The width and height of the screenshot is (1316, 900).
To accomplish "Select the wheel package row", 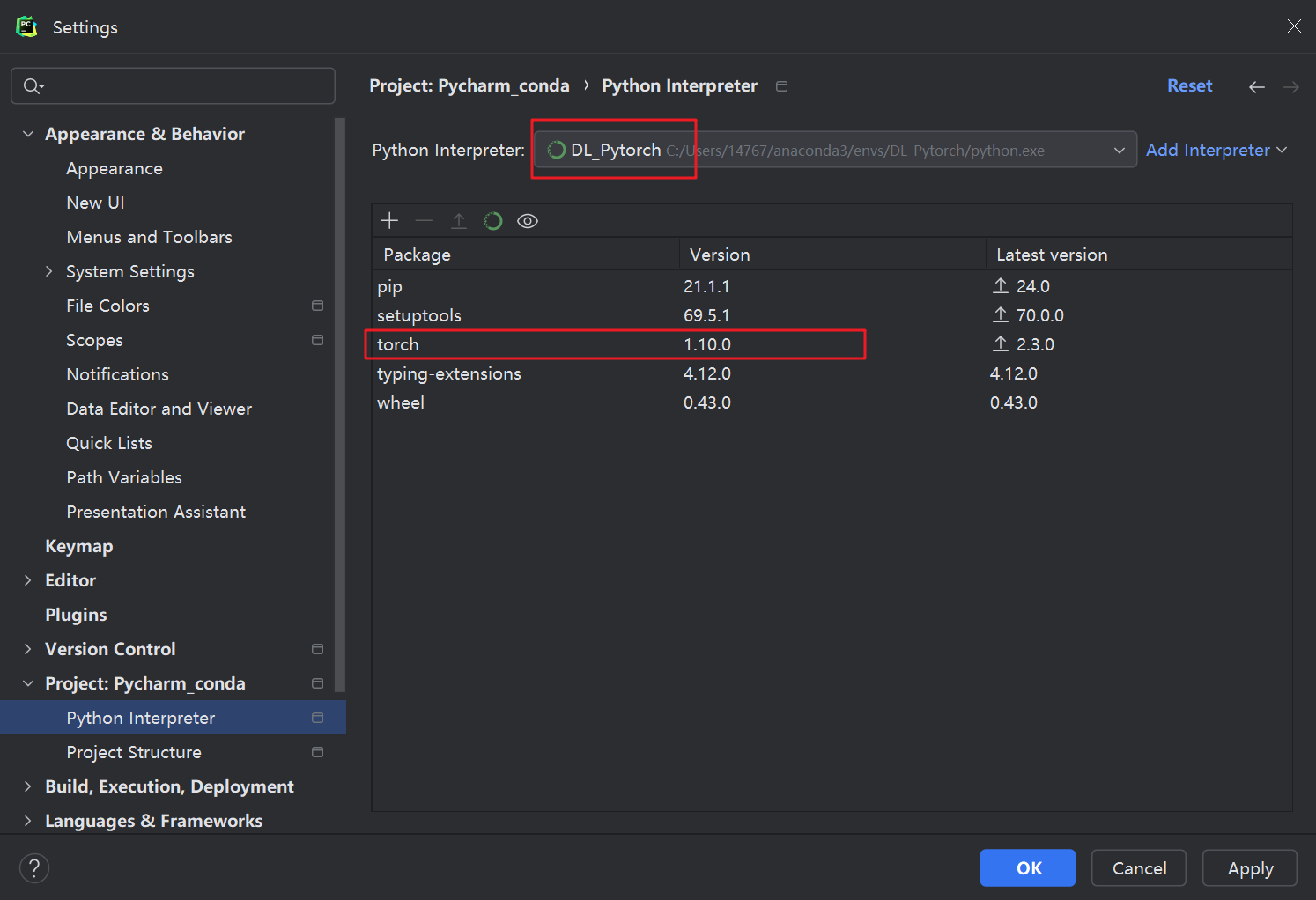I will (x=832, y=402).
